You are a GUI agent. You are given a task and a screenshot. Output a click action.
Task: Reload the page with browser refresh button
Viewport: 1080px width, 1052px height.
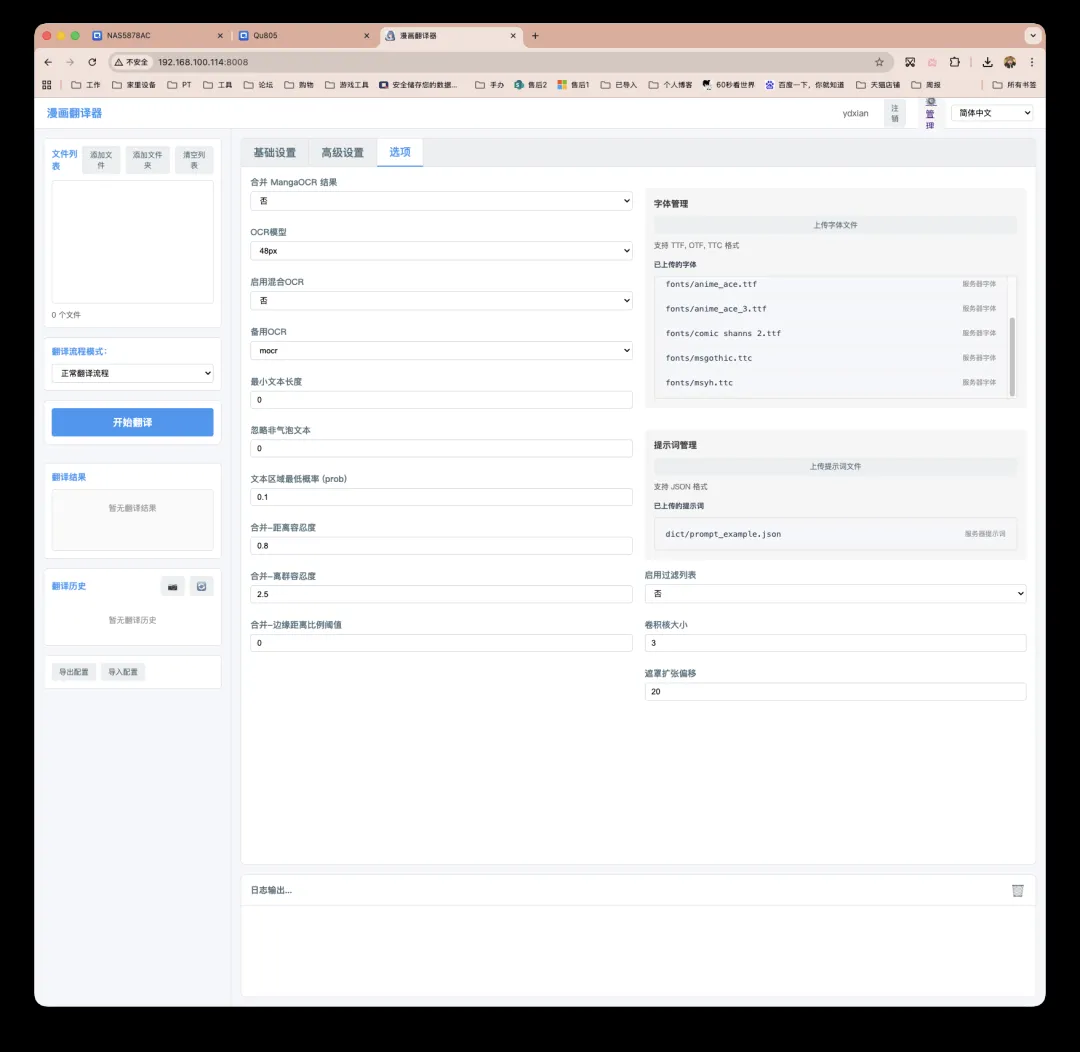(93, 62)
